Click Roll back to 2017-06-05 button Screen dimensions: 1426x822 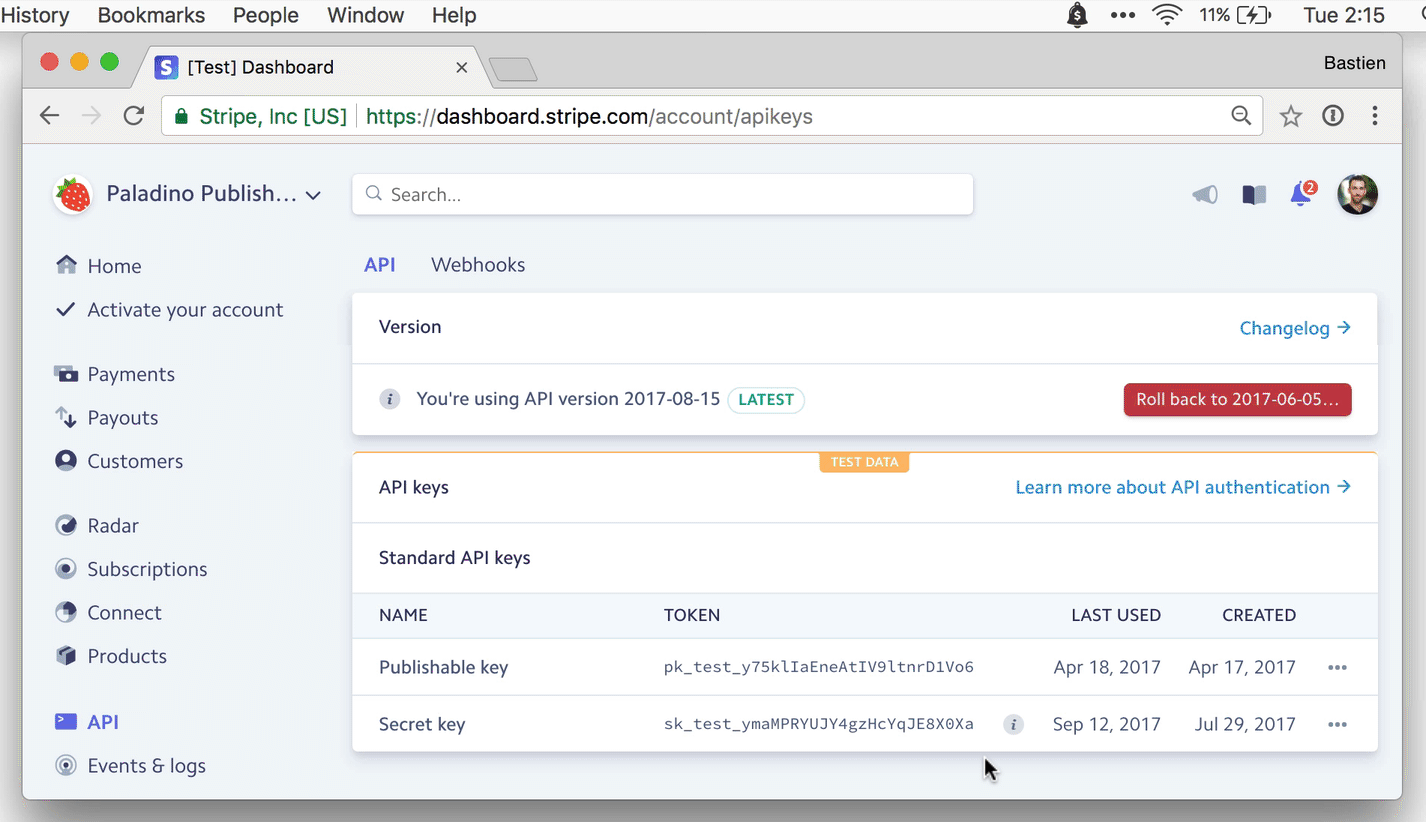[x=1237, y=399]
